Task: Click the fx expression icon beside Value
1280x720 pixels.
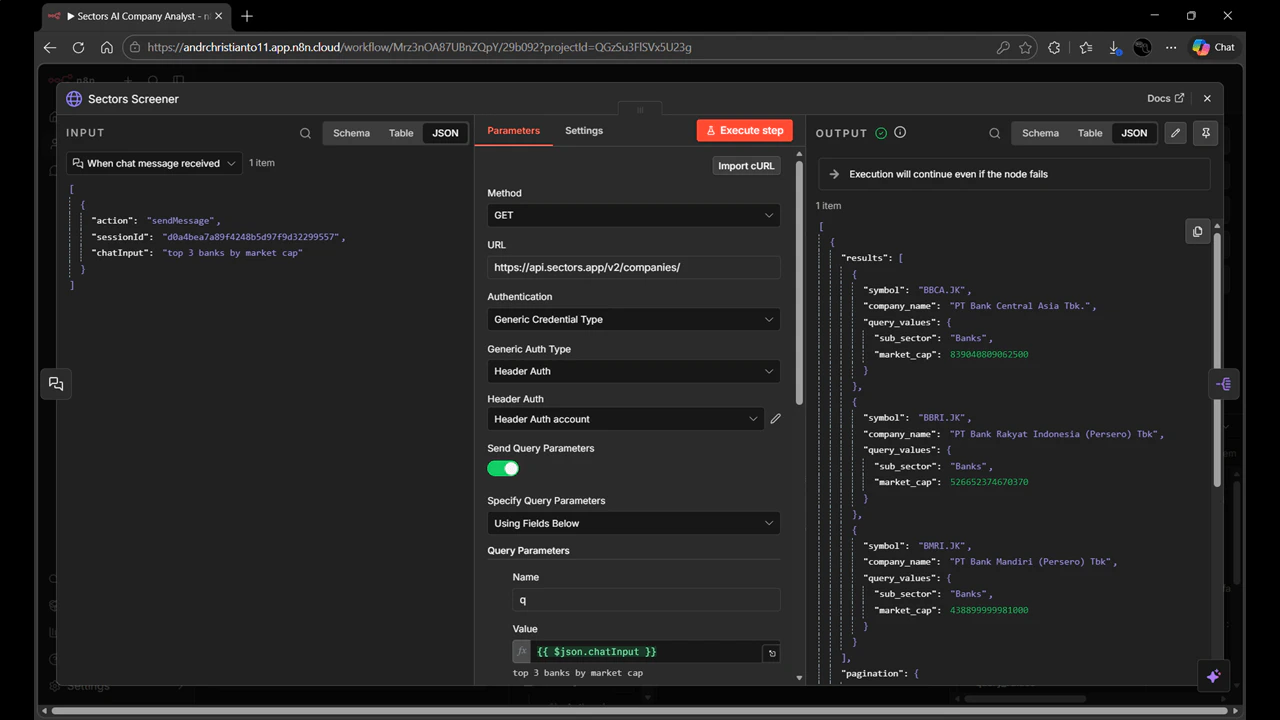Action: tap(521, 652)
